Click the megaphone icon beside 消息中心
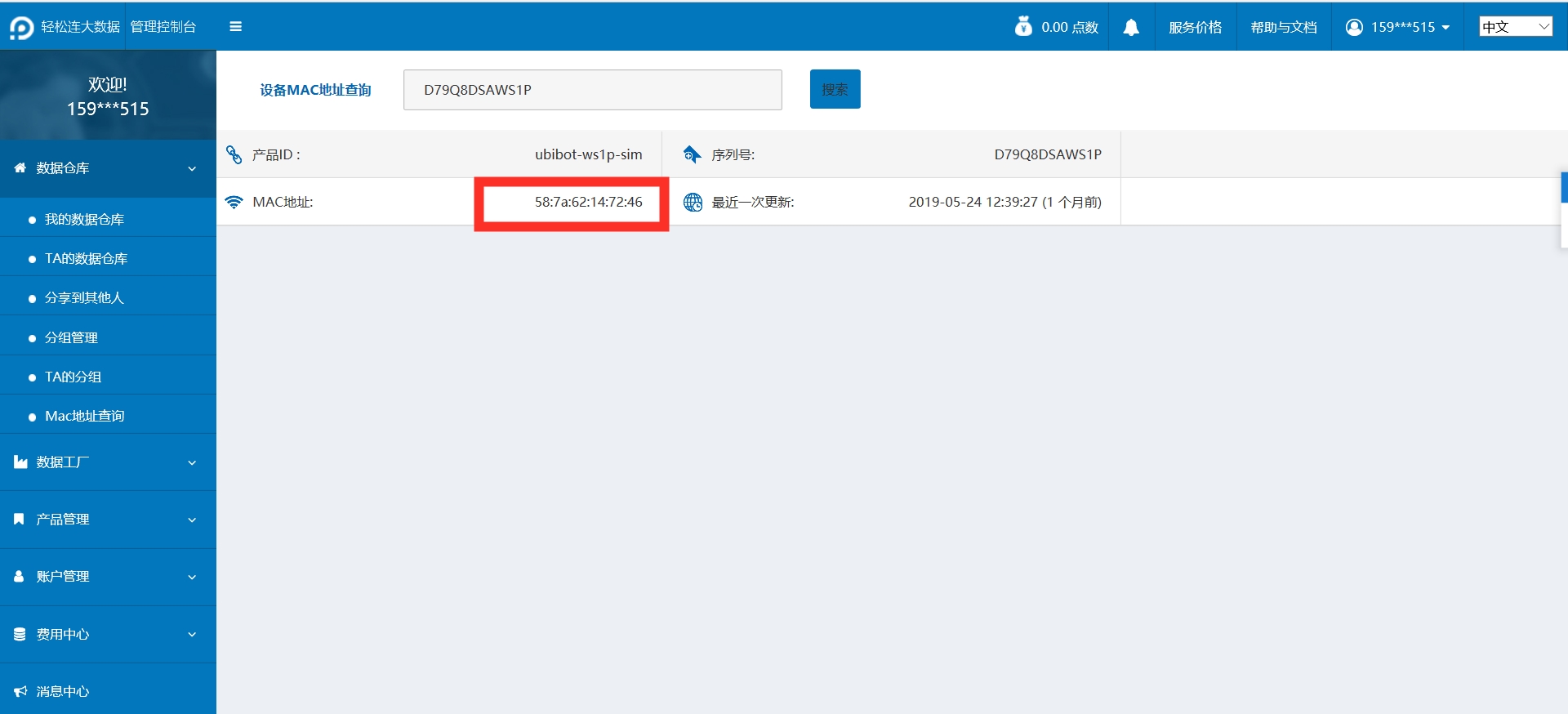The image size is (1568, 714). tap(20, 691)
